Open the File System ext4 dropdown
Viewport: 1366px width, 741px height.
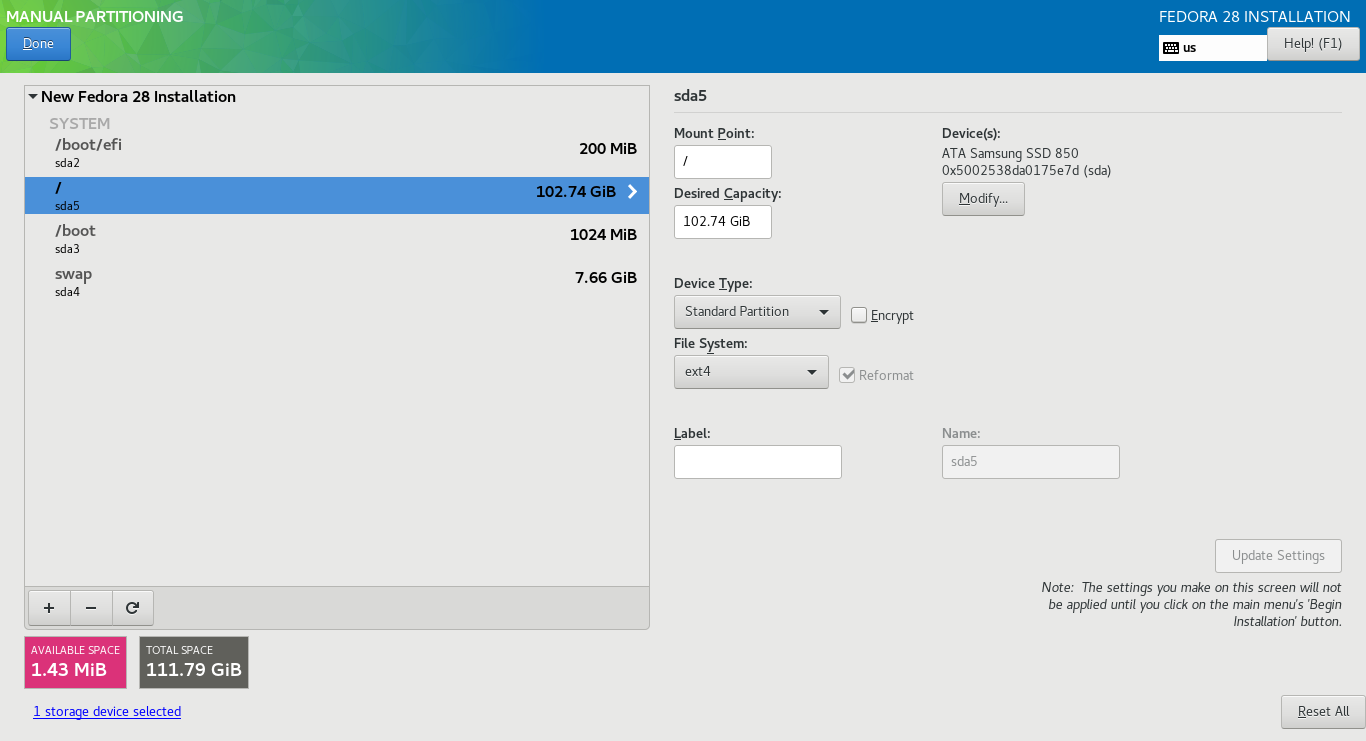pos(751,372)
